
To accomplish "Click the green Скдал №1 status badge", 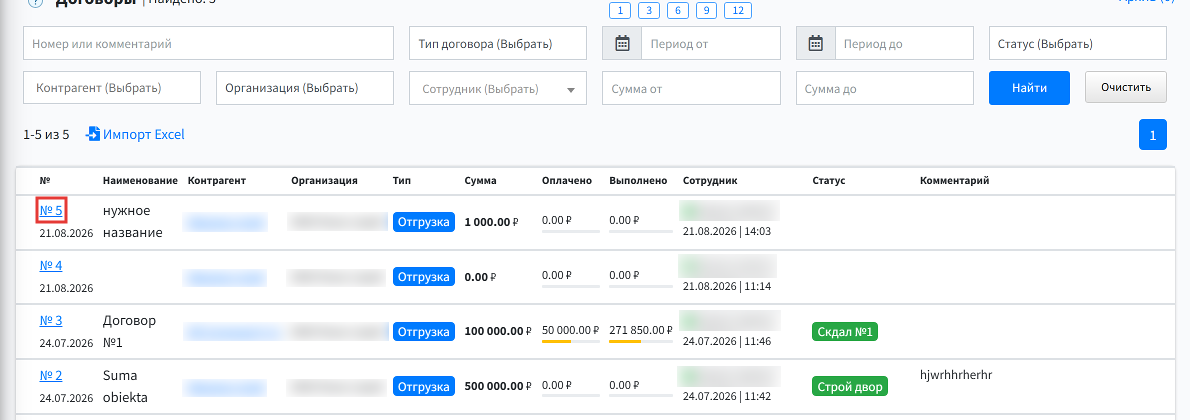I will coord(845,331).
